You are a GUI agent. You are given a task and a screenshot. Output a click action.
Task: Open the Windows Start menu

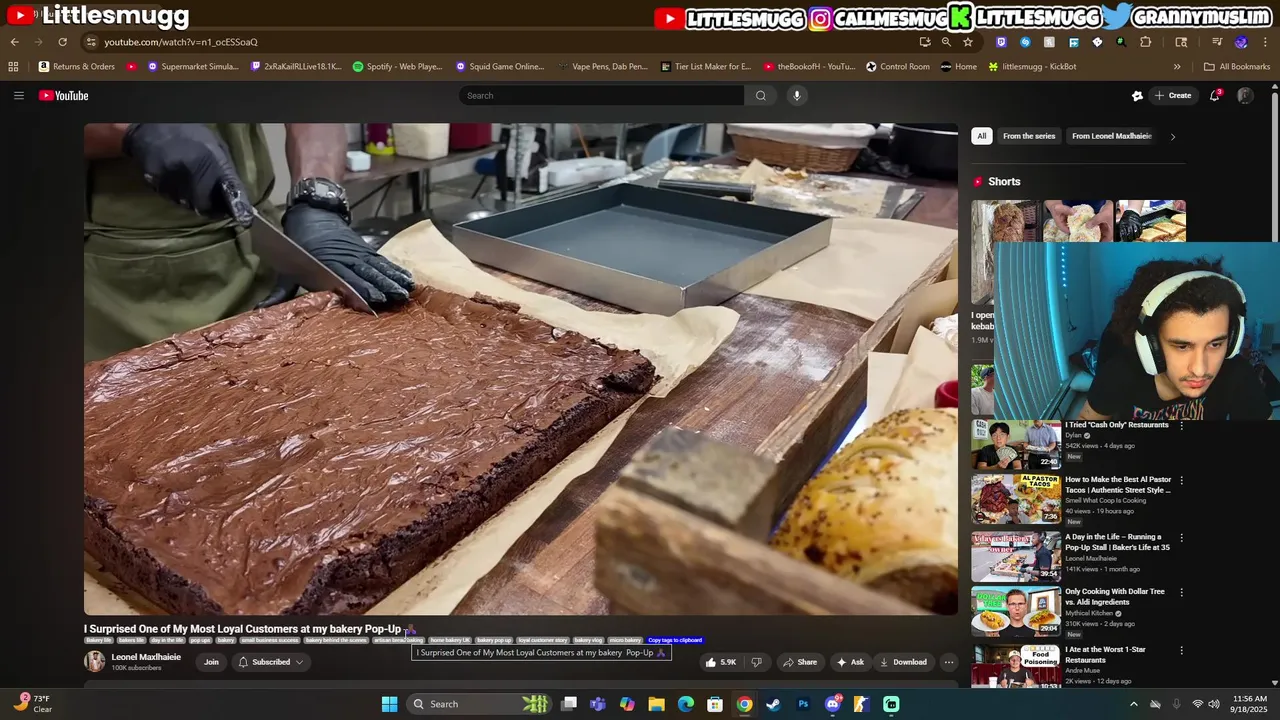[389, 704]
